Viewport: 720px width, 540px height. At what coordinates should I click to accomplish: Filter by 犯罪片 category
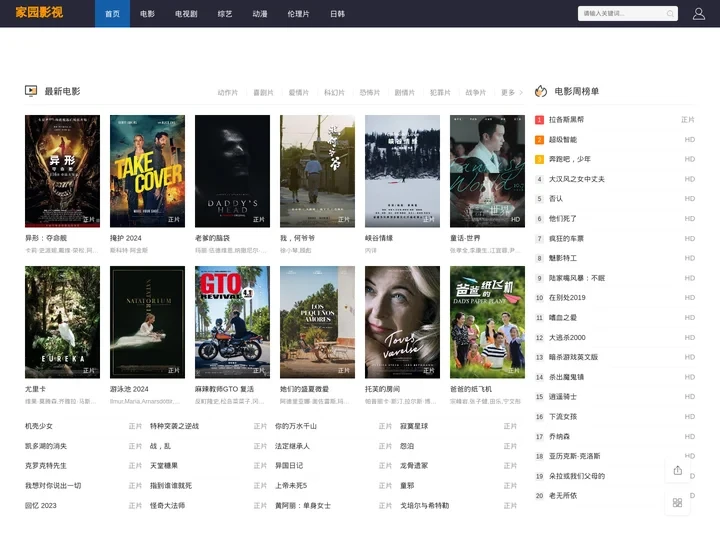coord(440,93)
